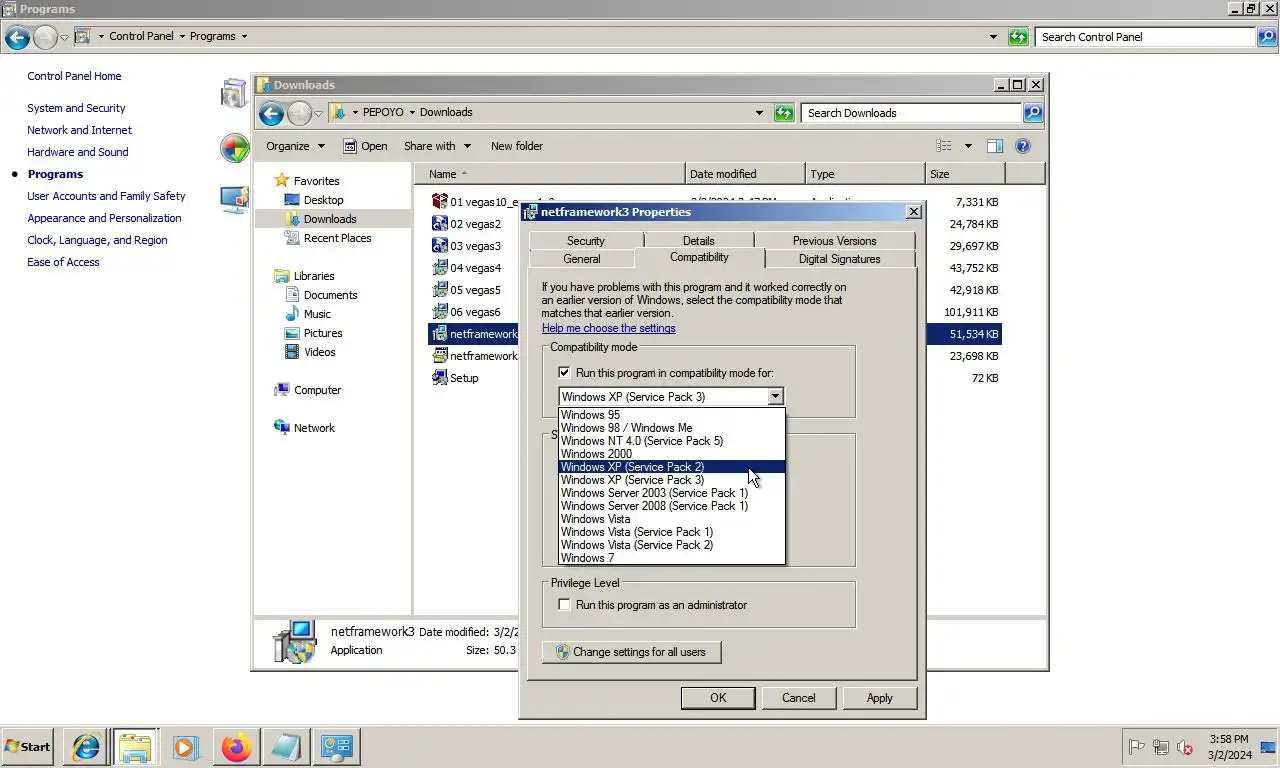Select Windows Vista (Service Pack 2)
Image resolution: width=1280 pixels, height=768 pixels.
[672, 545]
